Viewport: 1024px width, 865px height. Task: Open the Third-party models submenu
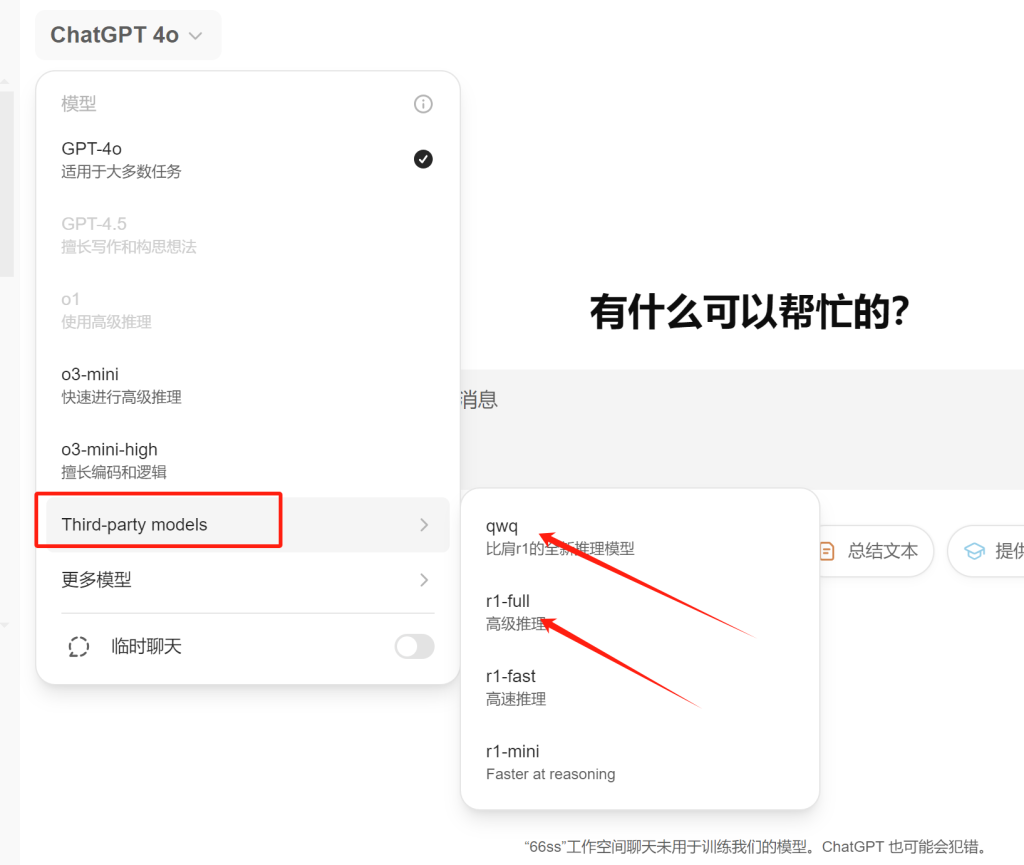coord(248,525)
